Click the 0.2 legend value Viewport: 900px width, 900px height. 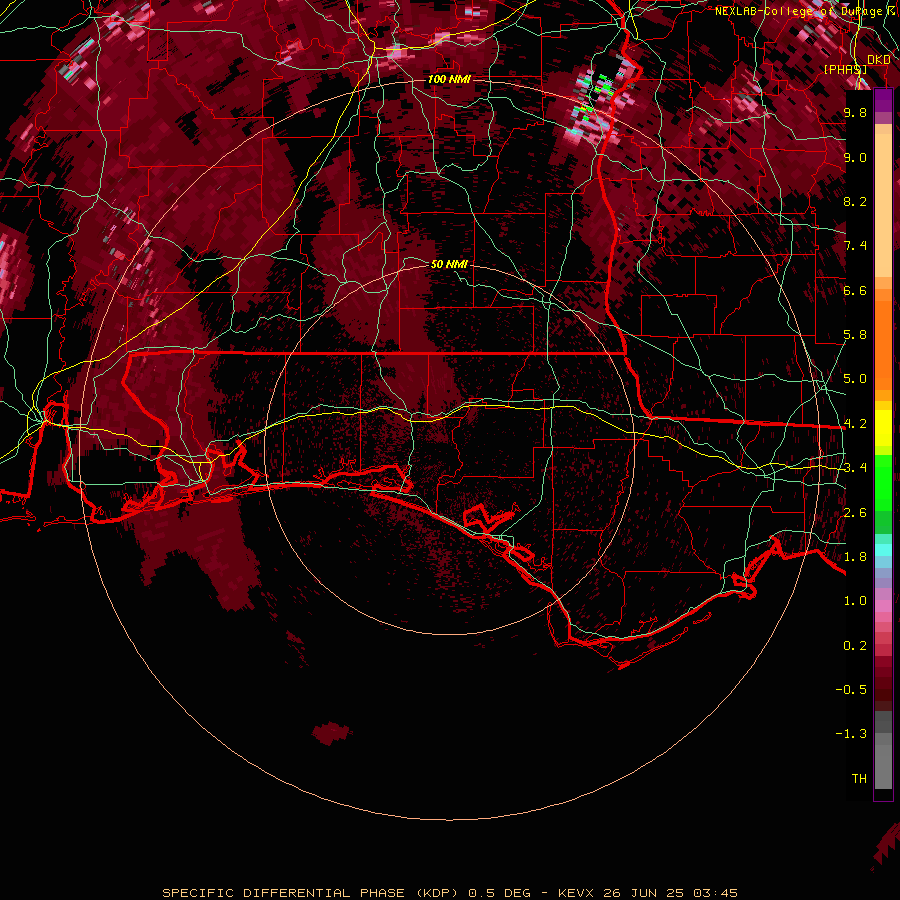855,646
